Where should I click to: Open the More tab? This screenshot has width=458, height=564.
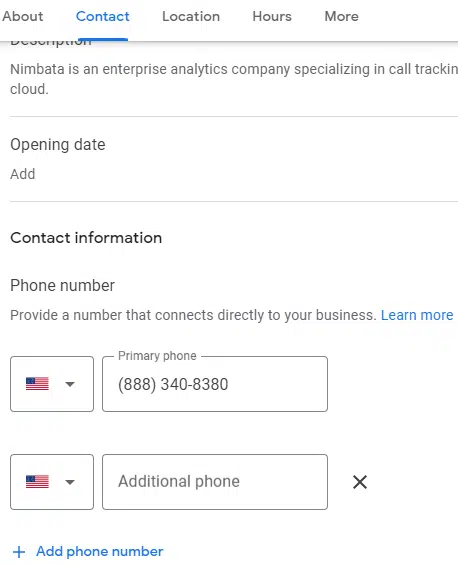pyautogui.click(x=341, y=16)
